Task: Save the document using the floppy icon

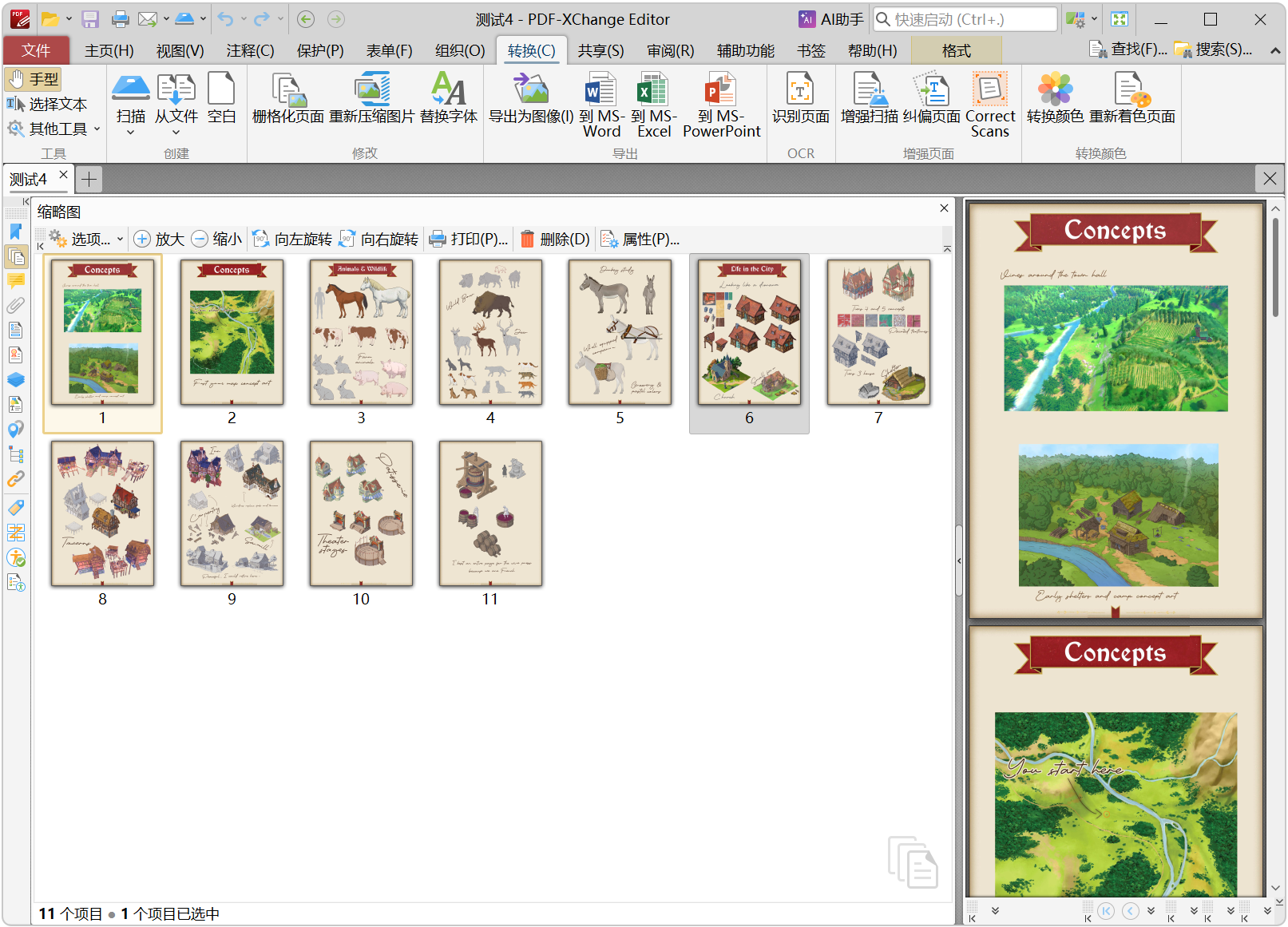Action: 90,19
